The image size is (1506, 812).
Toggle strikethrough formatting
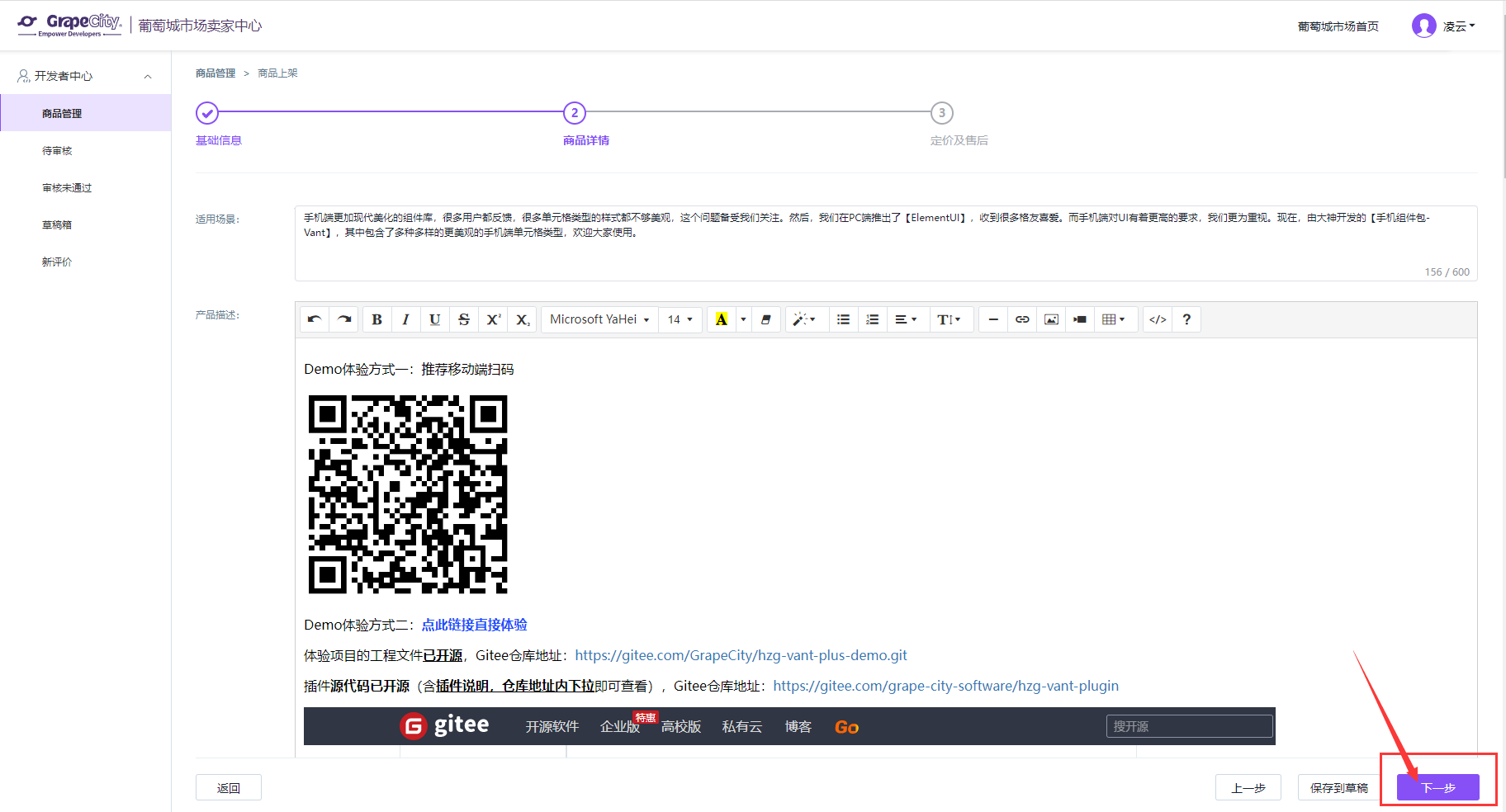(464, 319)
